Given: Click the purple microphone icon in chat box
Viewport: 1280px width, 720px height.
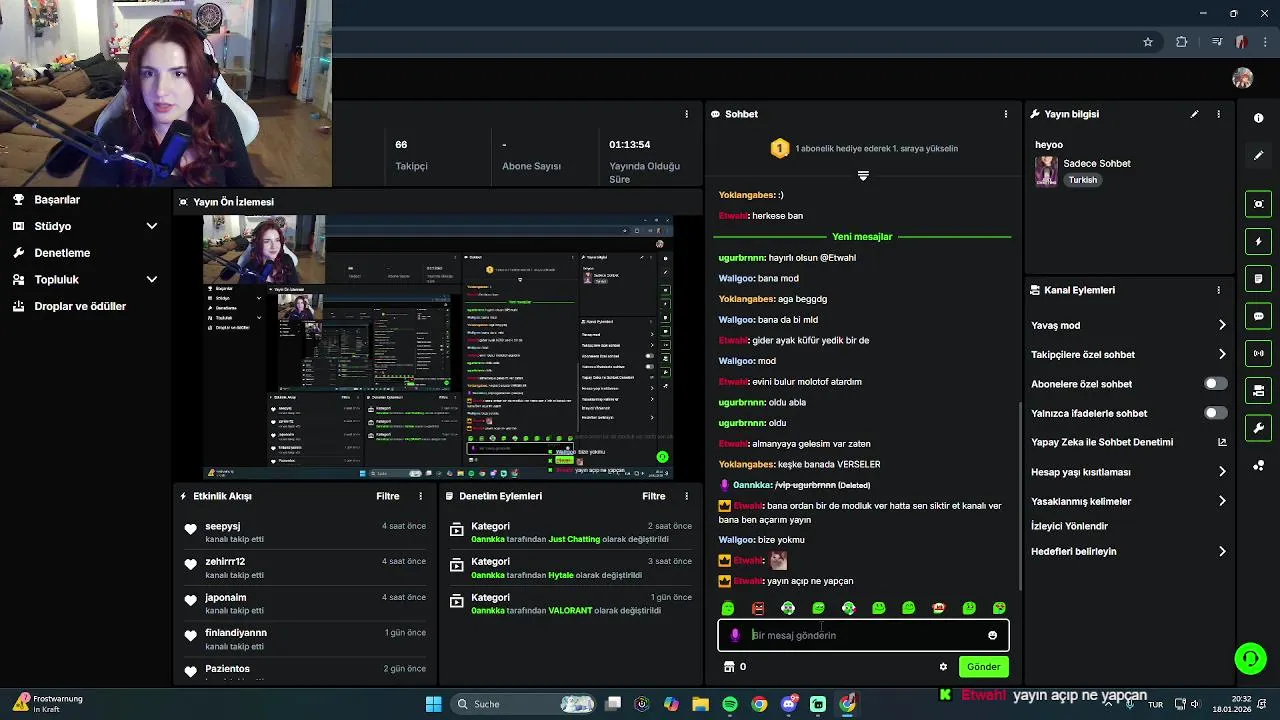Looking at the screenshot, I should point(735,635).
